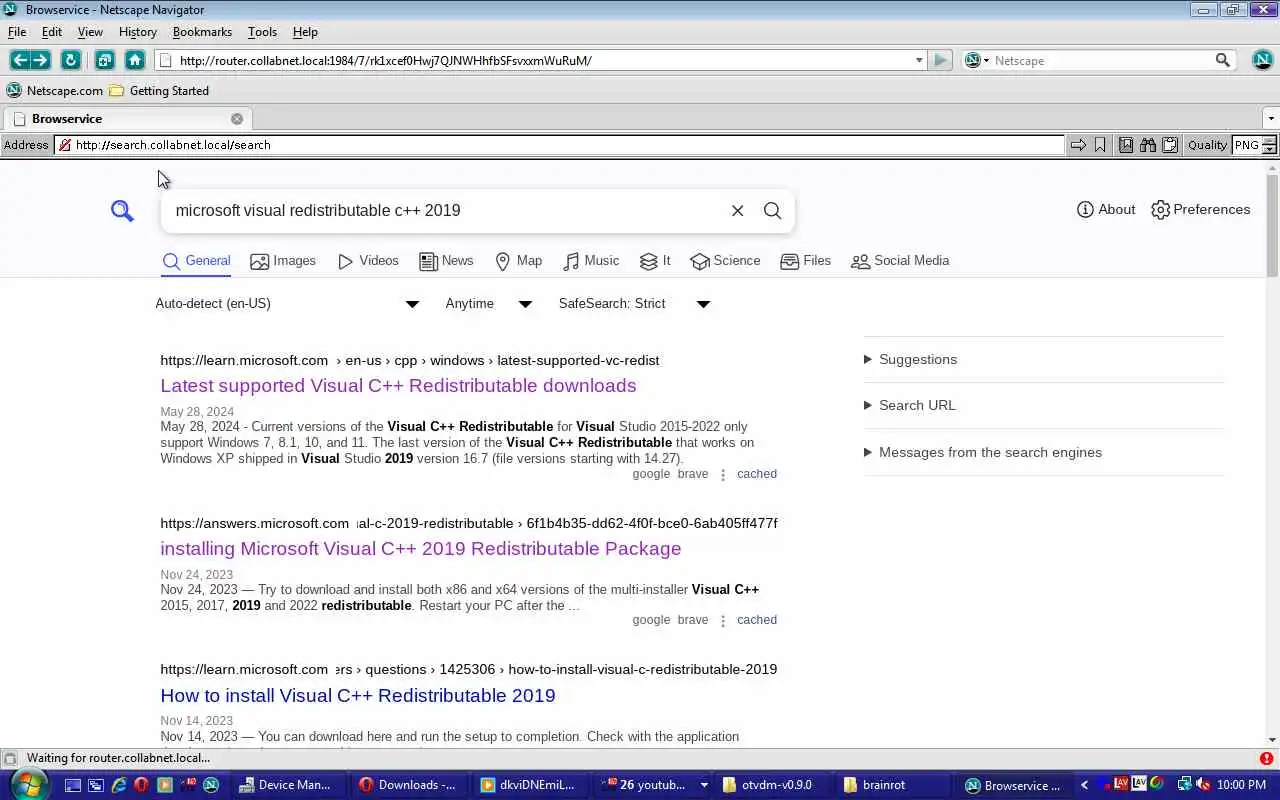Open the File menu
Viewport: 1280px width, 800px height.
click(17, 32)
